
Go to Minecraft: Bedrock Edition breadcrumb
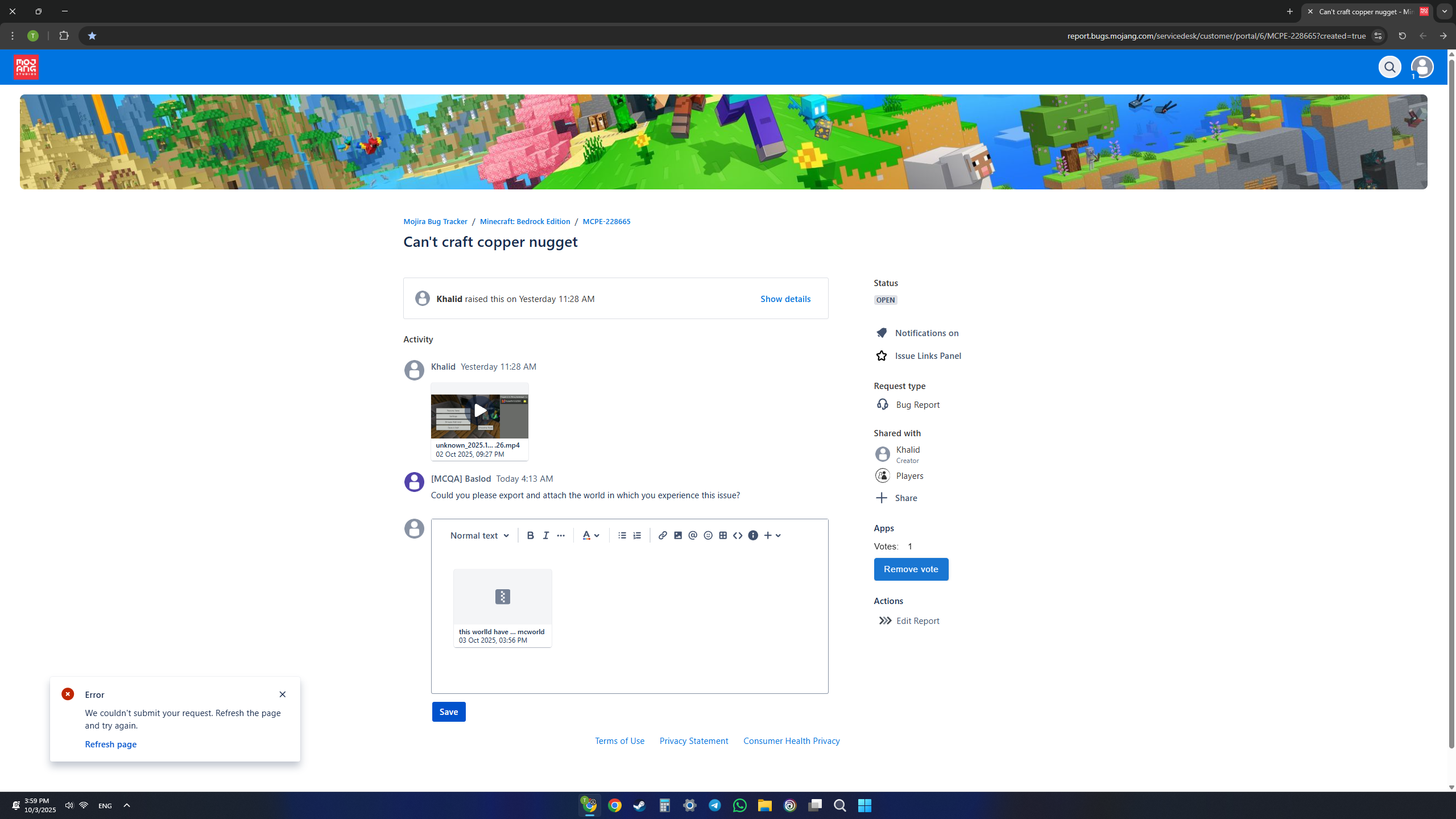click(x=524, y=221)
